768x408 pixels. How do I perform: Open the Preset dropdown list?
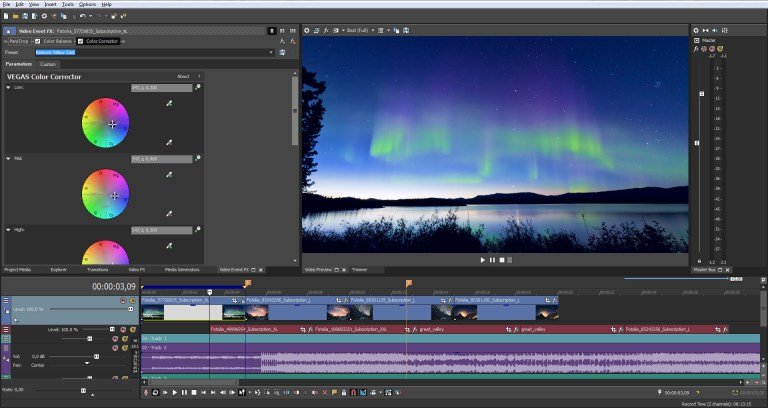pyautogui.click(x=271, y=52)
